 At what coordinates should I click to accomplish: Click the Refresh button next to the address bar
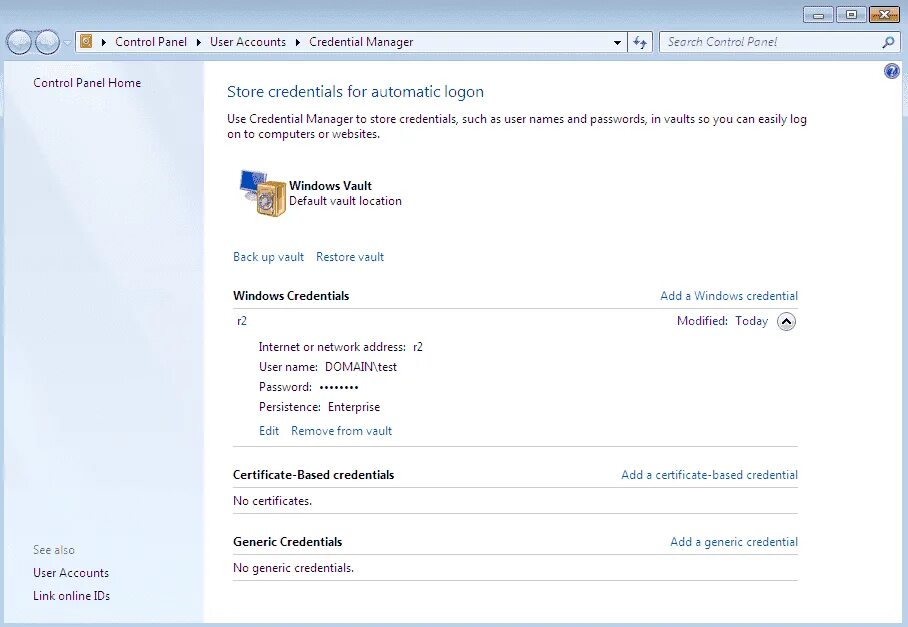click(x=640, y=42)
